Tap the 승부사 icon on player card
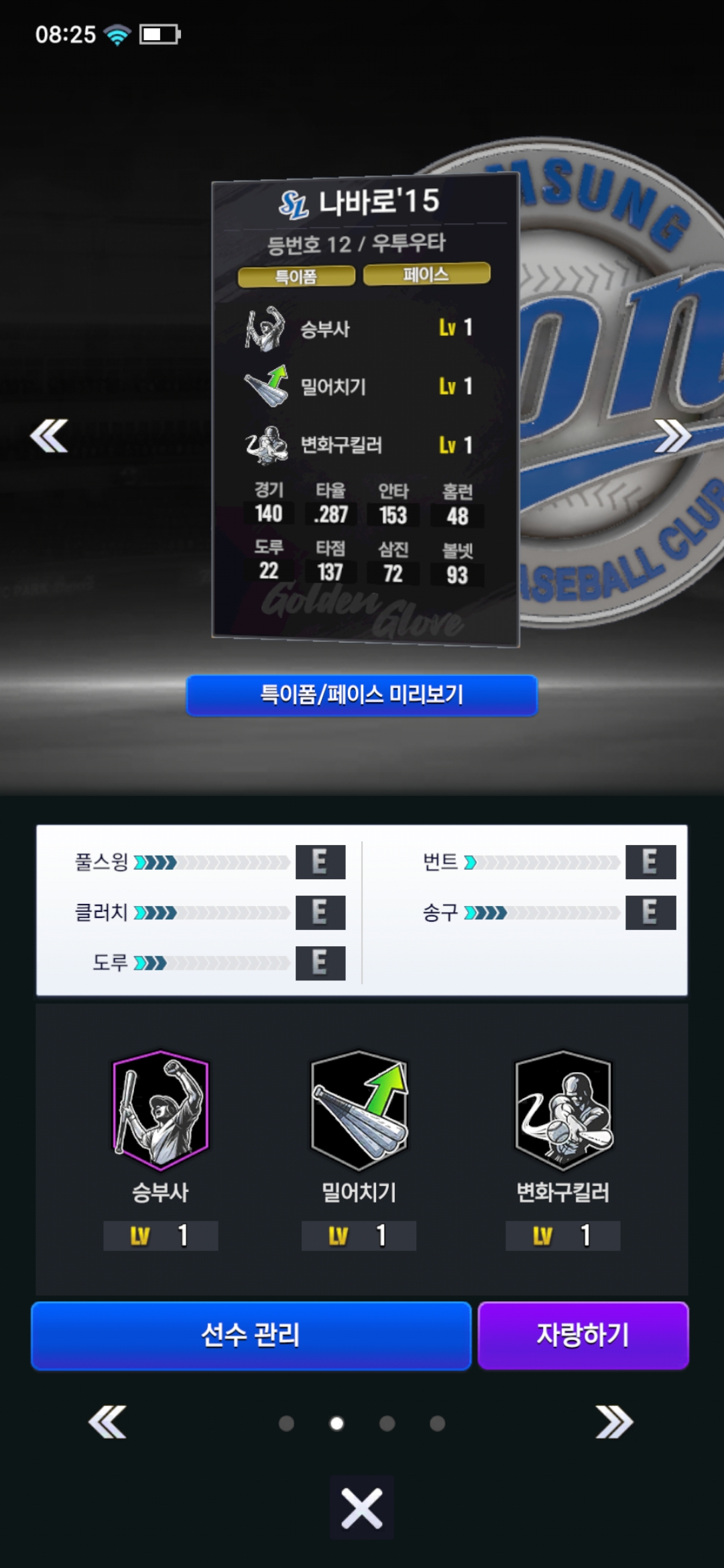The image size is (724, 1568). (264, 328)
